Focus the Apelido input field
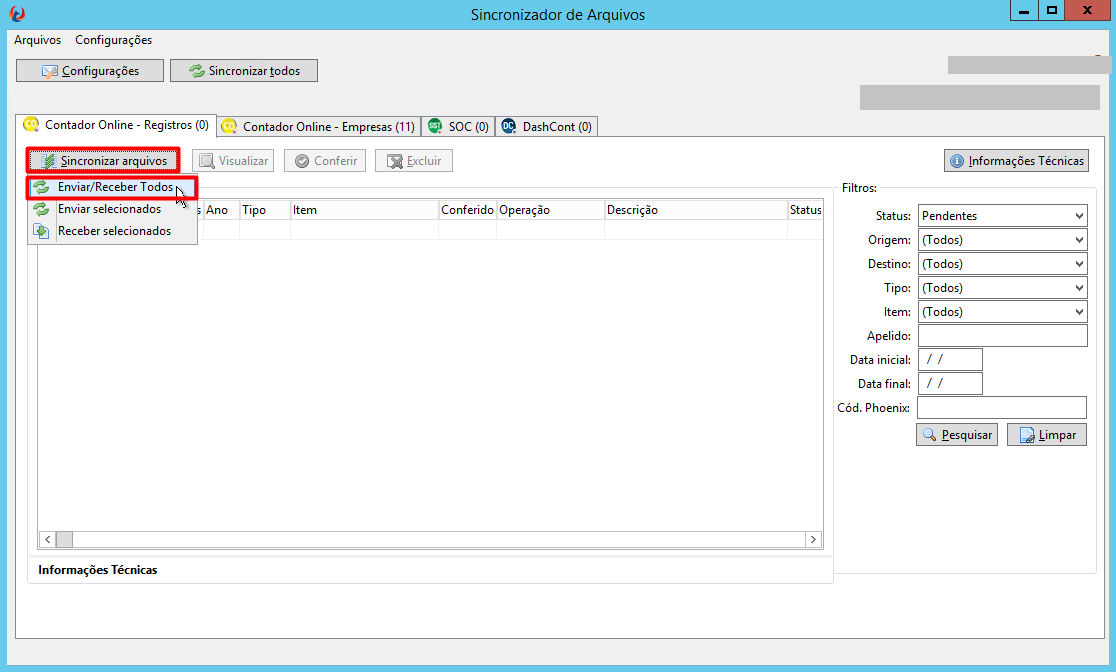 coord(1002,335)
